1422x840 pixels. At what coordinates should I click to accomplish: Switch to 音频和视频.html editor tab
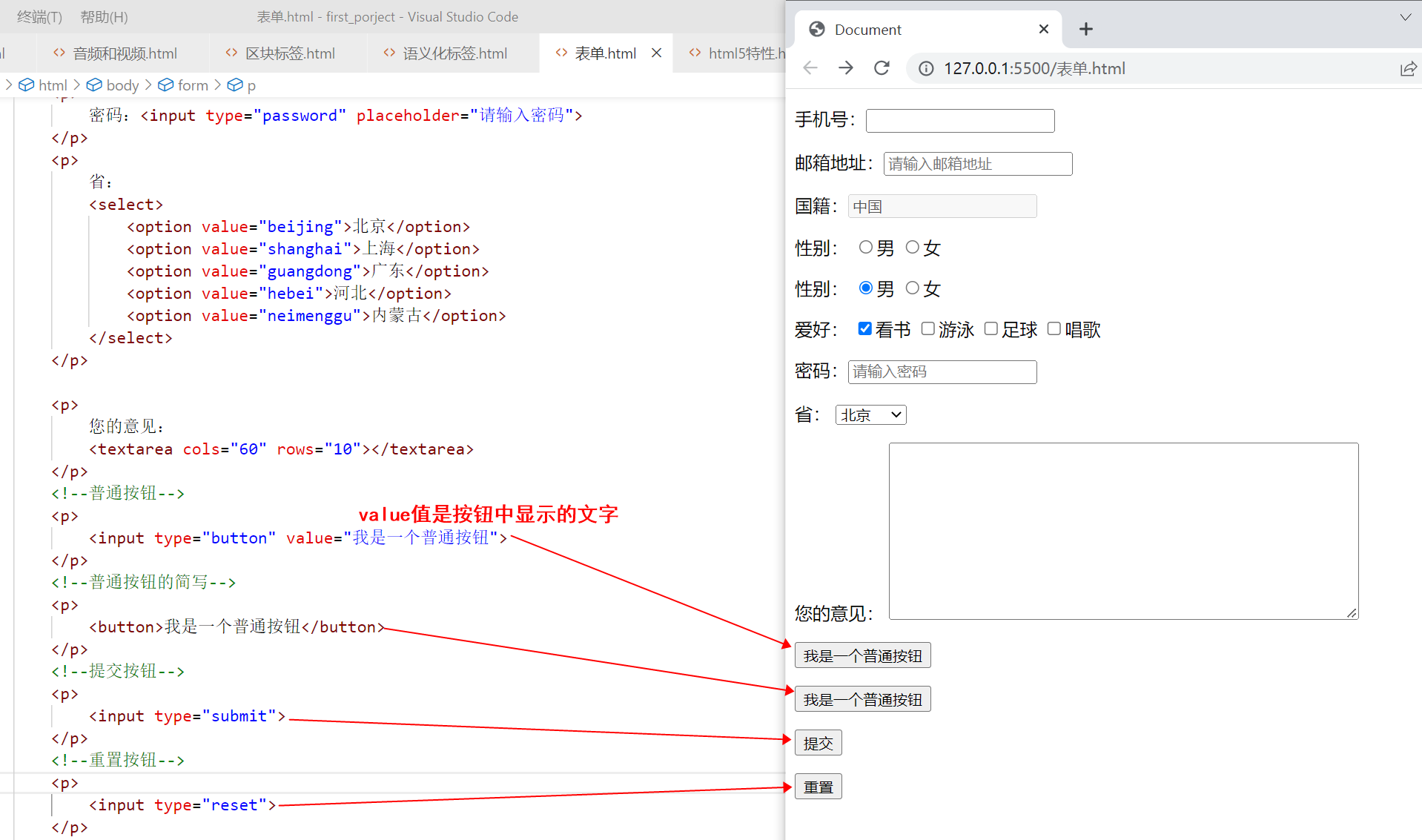(x=122, y=53)
